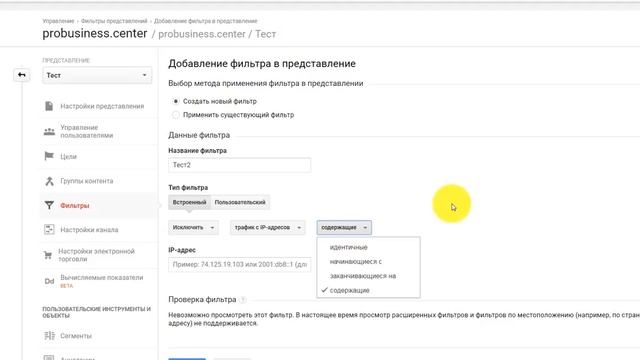Image resolution: width=640 pixels, height=360 pixels.
Task: Click the help icon beside Проверка фильтра
Action: 243,300
